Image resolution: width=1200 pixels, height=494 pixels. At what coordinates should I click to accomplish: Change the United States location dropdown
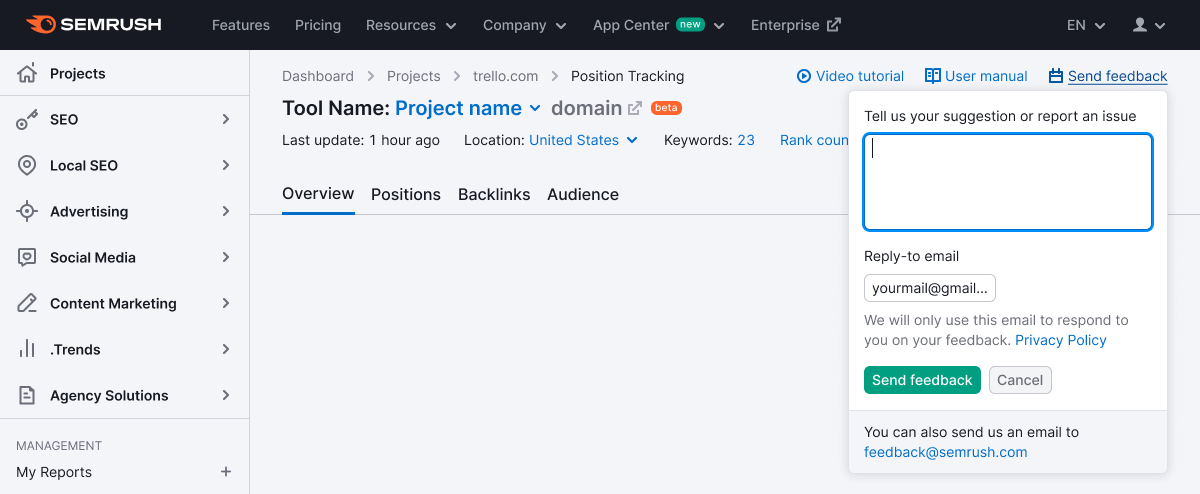pyautogui.click(x=583, y=140)
